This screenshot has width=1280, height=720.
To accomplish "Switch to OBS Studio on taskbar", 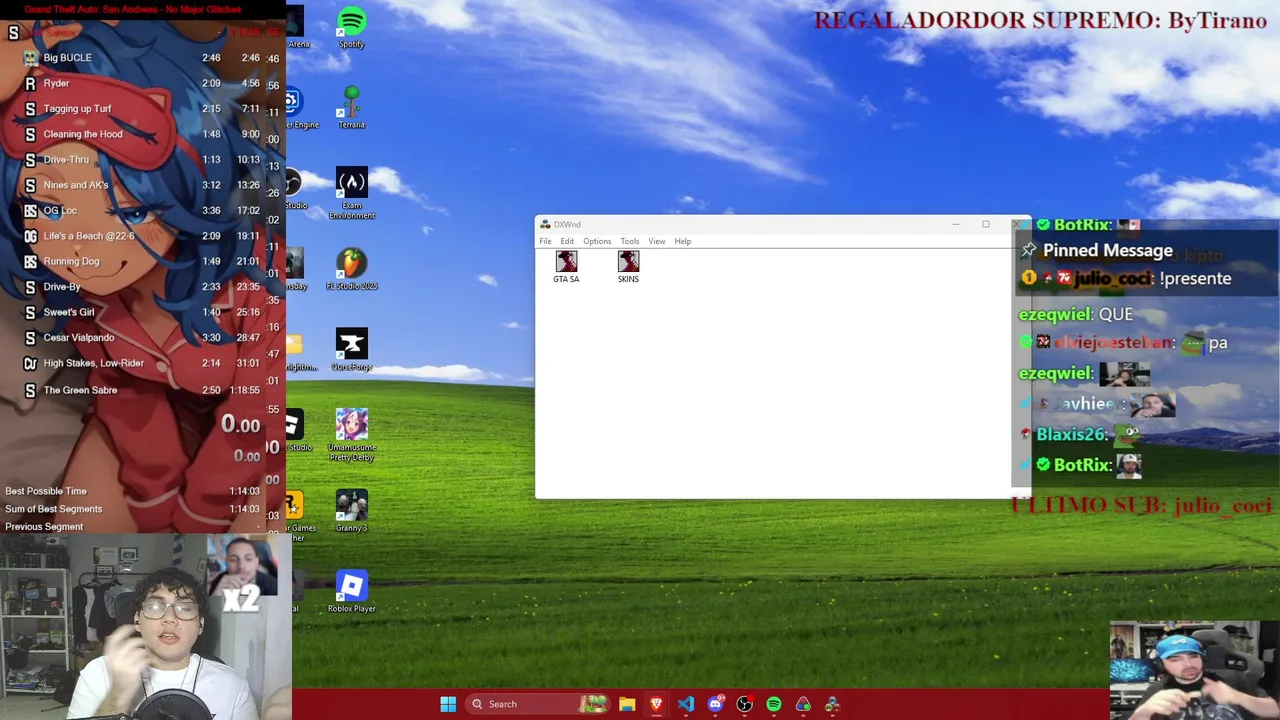I will (744, 704).
